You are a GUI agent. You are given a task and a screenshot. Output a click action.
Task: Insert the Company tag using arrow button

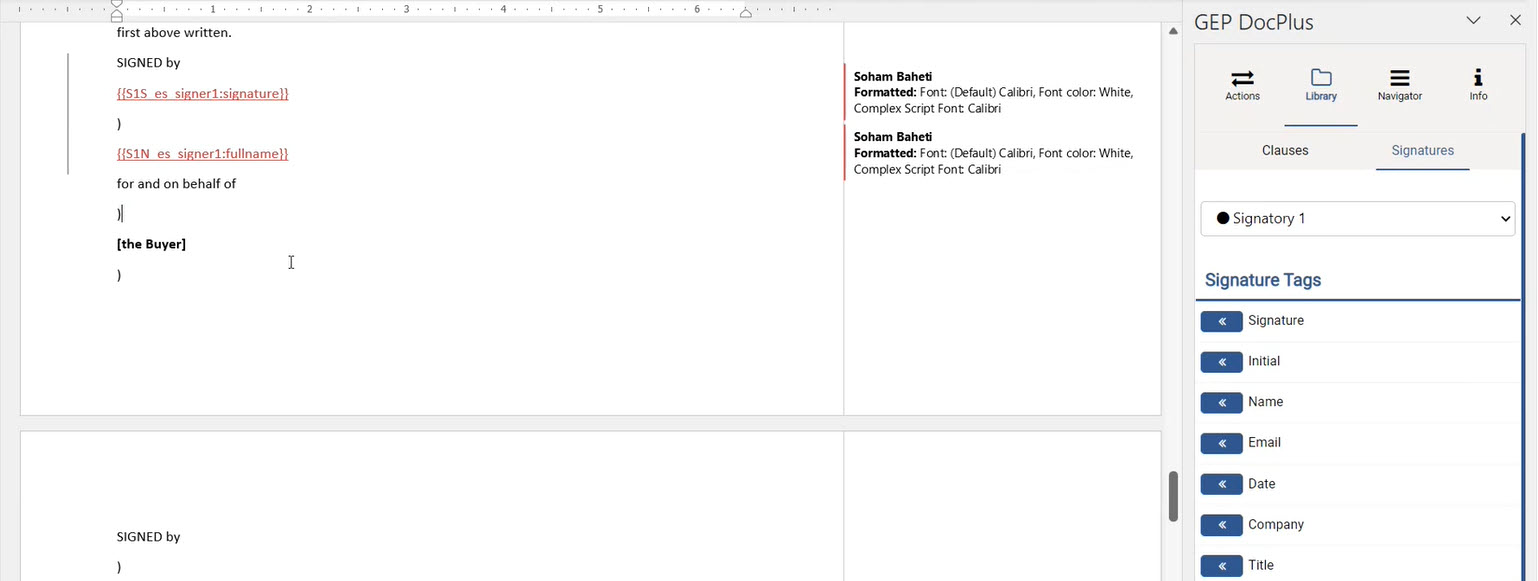tap(1221, 525)
